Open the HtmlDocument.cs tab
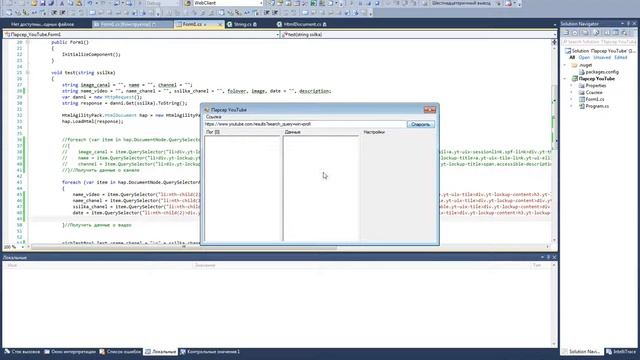The height and width of the screenshot is (360, 640). [x=302, y=24]
